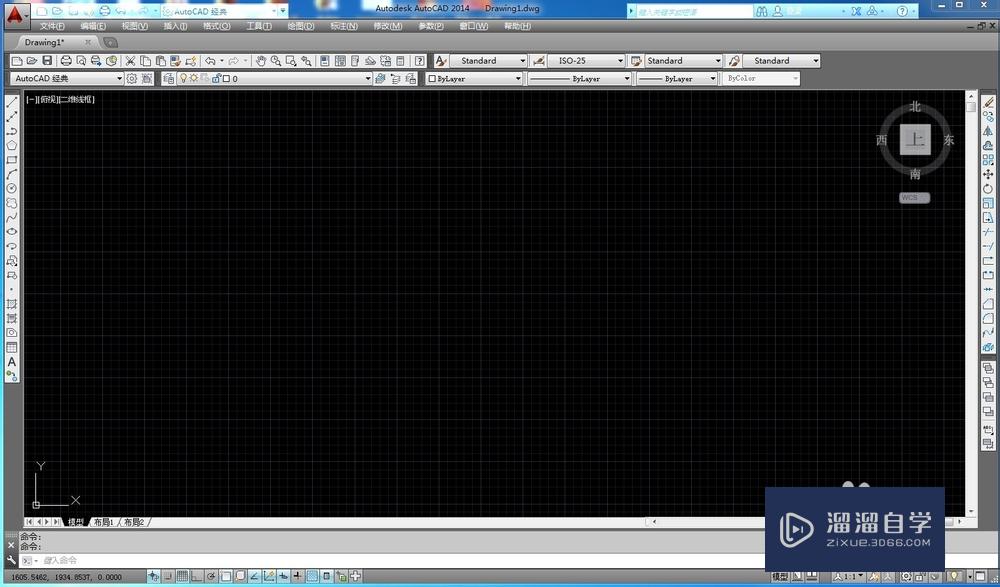Open Help question mark icon
Viewport: 1000px width, 587px height.
point(419,61)
